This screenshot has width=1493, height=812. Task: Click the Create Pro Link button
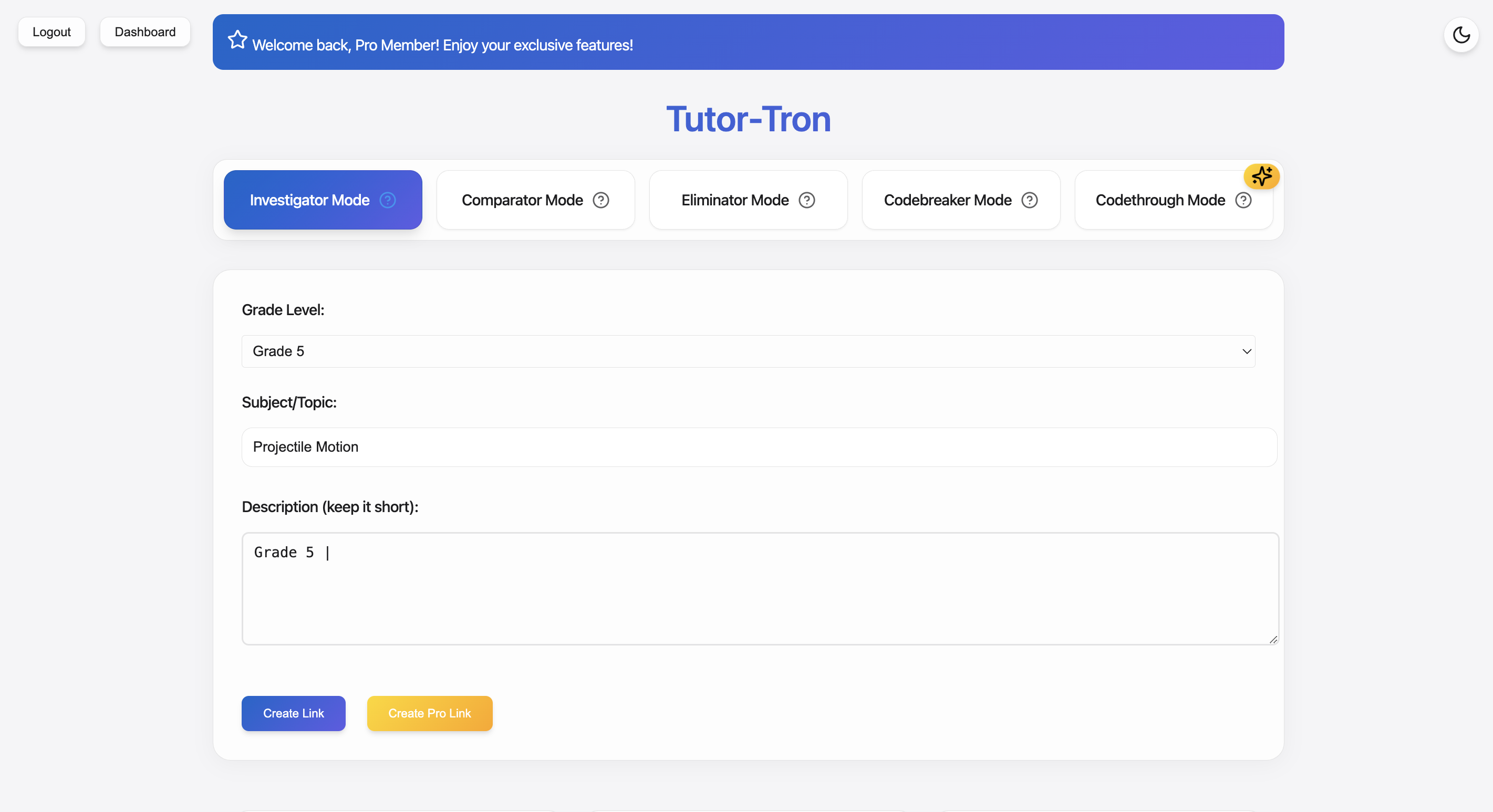click(430, 713)
